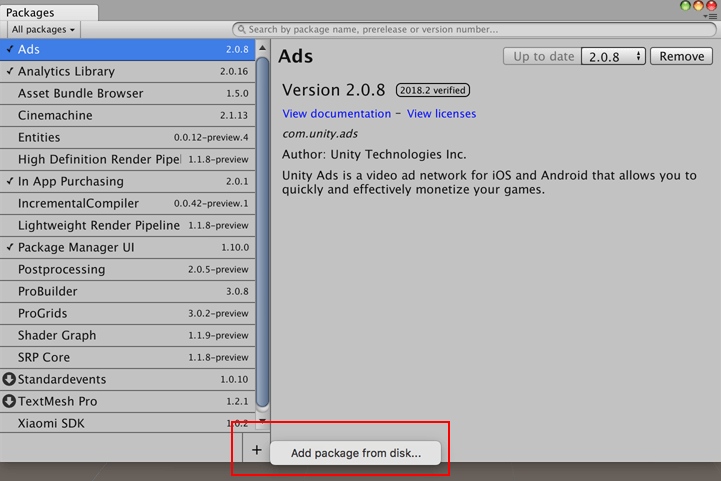The width and height of the screenshot is (721, 481).
Task: Select the ProBuilder package
Action: [x=127, y=291]
